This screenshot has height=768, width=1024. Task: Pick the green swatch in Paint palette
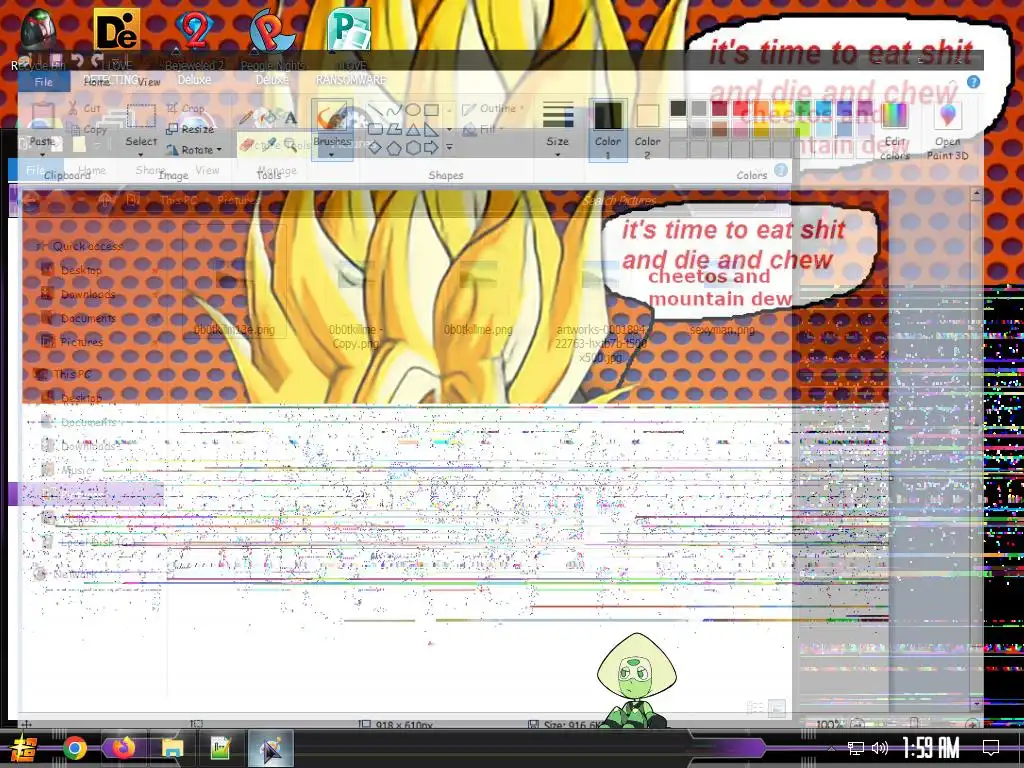click(803, 108)
